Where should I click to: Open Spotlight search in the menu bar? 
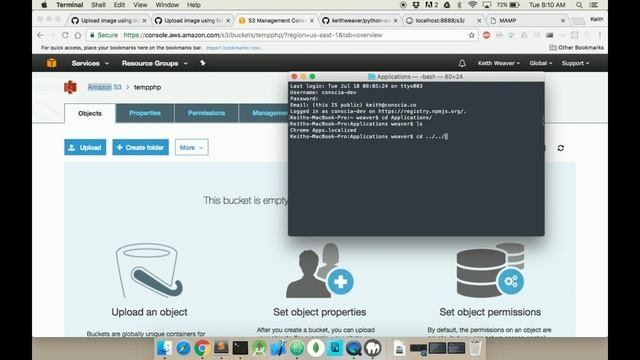click(x=579, y=5)
